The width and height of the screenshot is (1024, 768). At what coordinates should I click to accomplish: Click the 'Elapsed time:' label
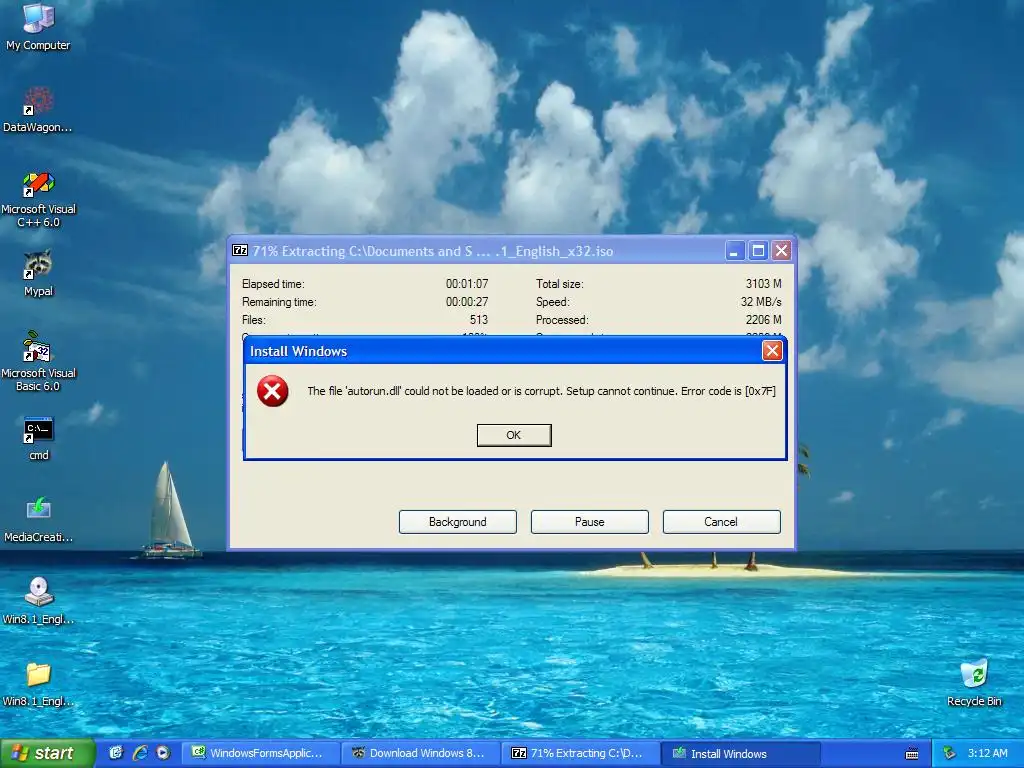coord(273,284)
